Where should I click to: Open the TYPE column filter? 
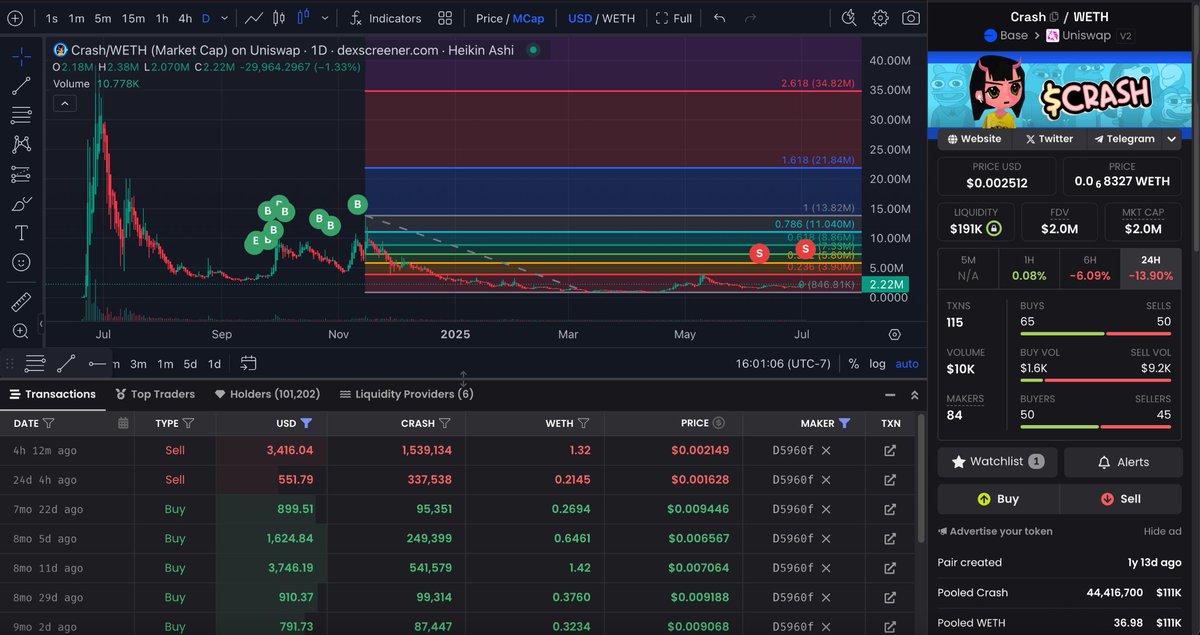188,423
